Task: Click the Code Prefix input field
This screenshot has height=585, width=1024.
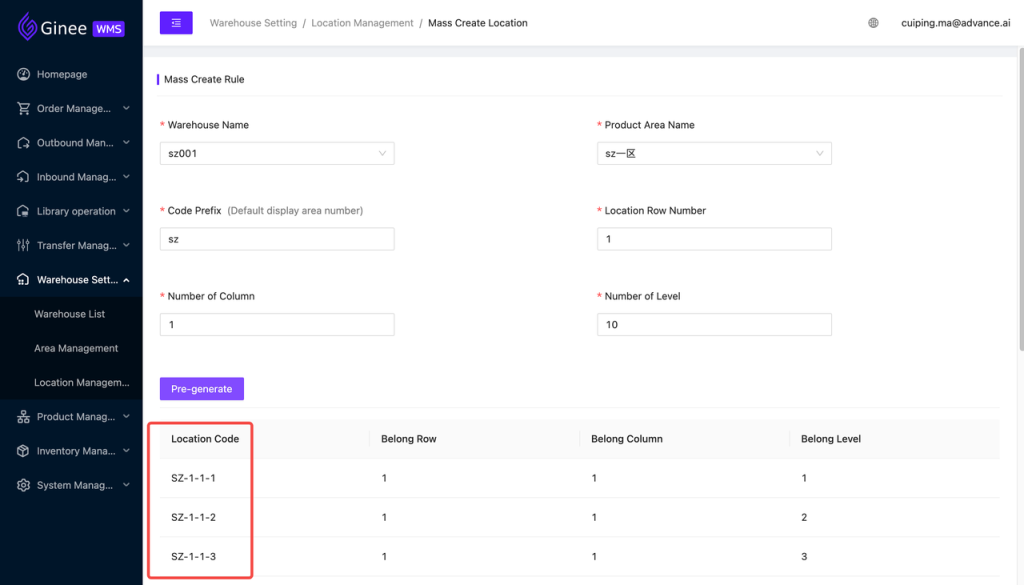Action: click(277, 239)
